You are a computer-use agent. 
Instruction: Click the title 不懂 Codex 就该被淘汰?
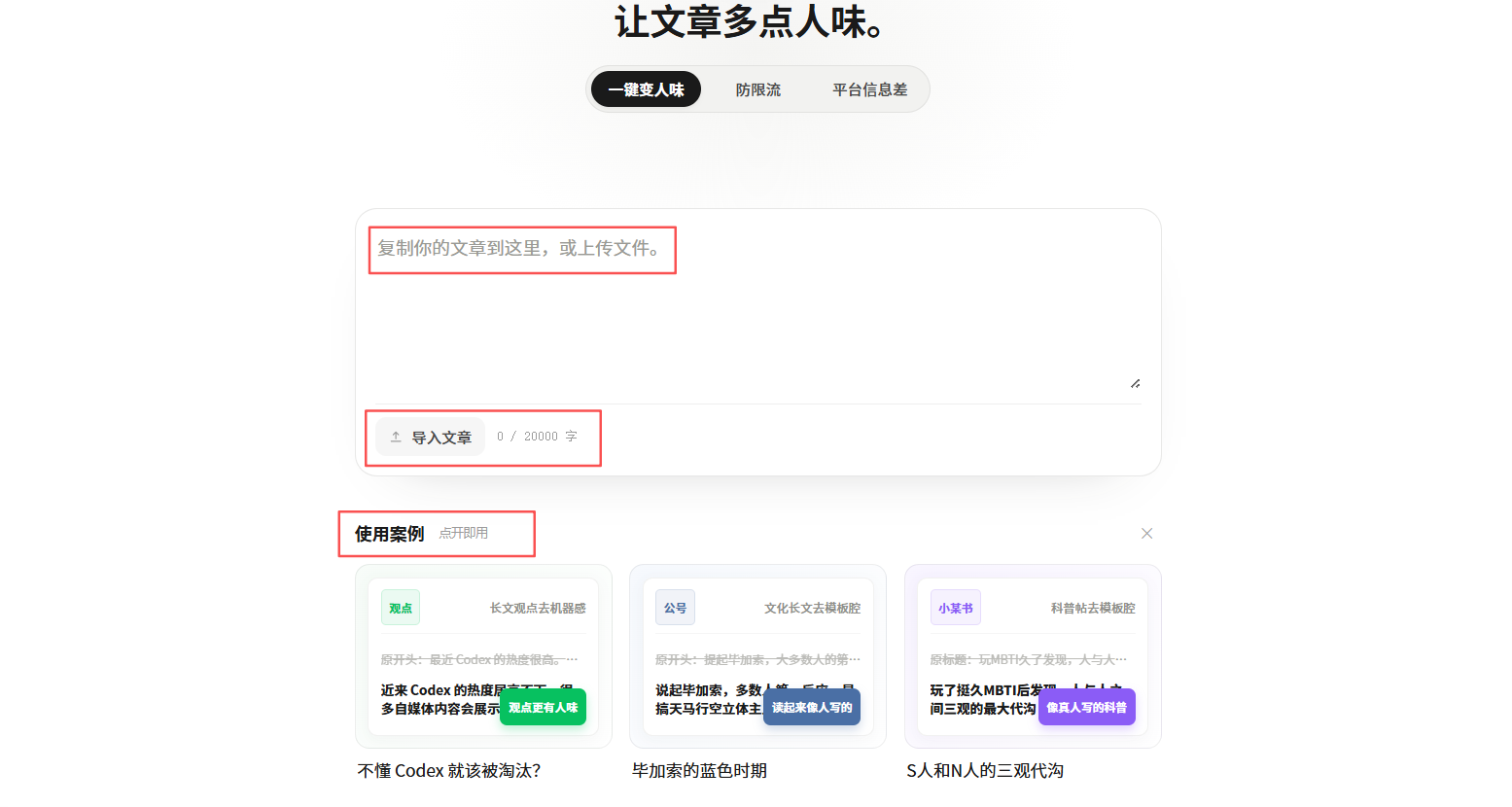(x=449, y=771)
